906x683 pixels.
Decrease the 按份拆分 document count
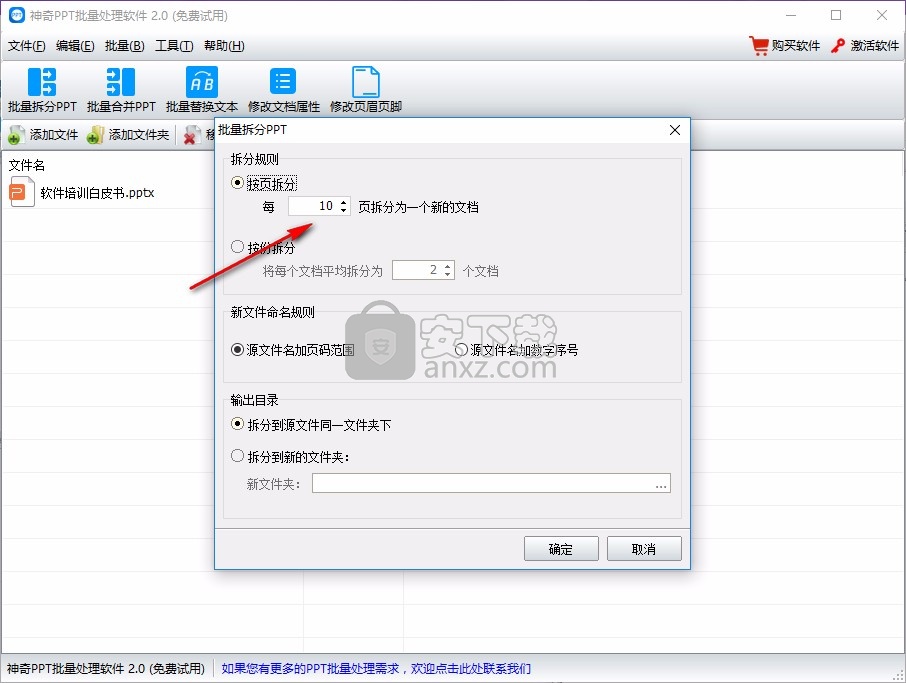coord(448,274)
